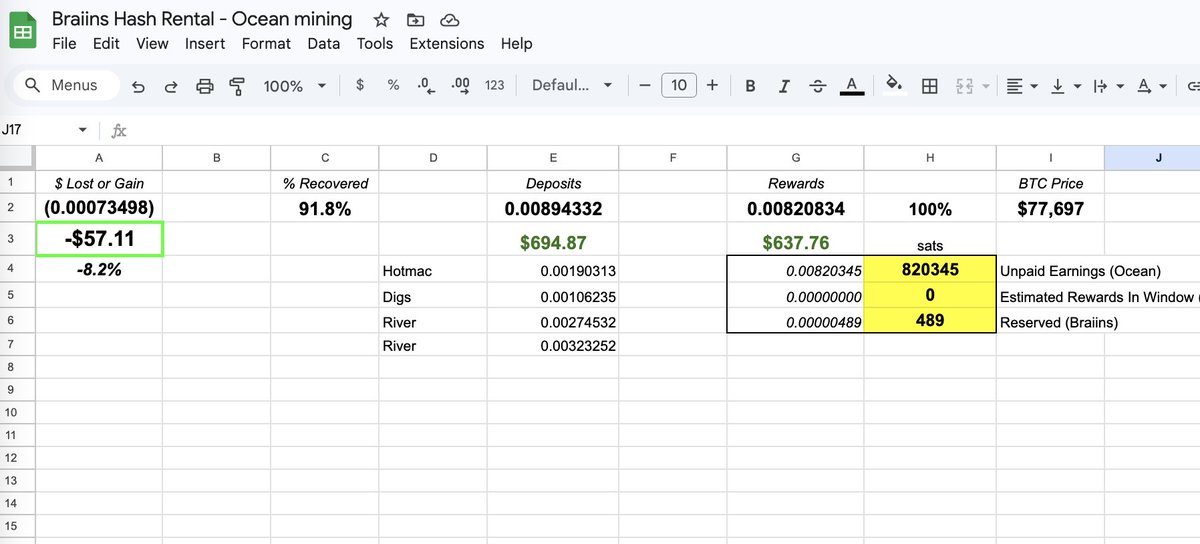Open the Default font dropdown
1200x544 pixels.
tap(572, 85)
